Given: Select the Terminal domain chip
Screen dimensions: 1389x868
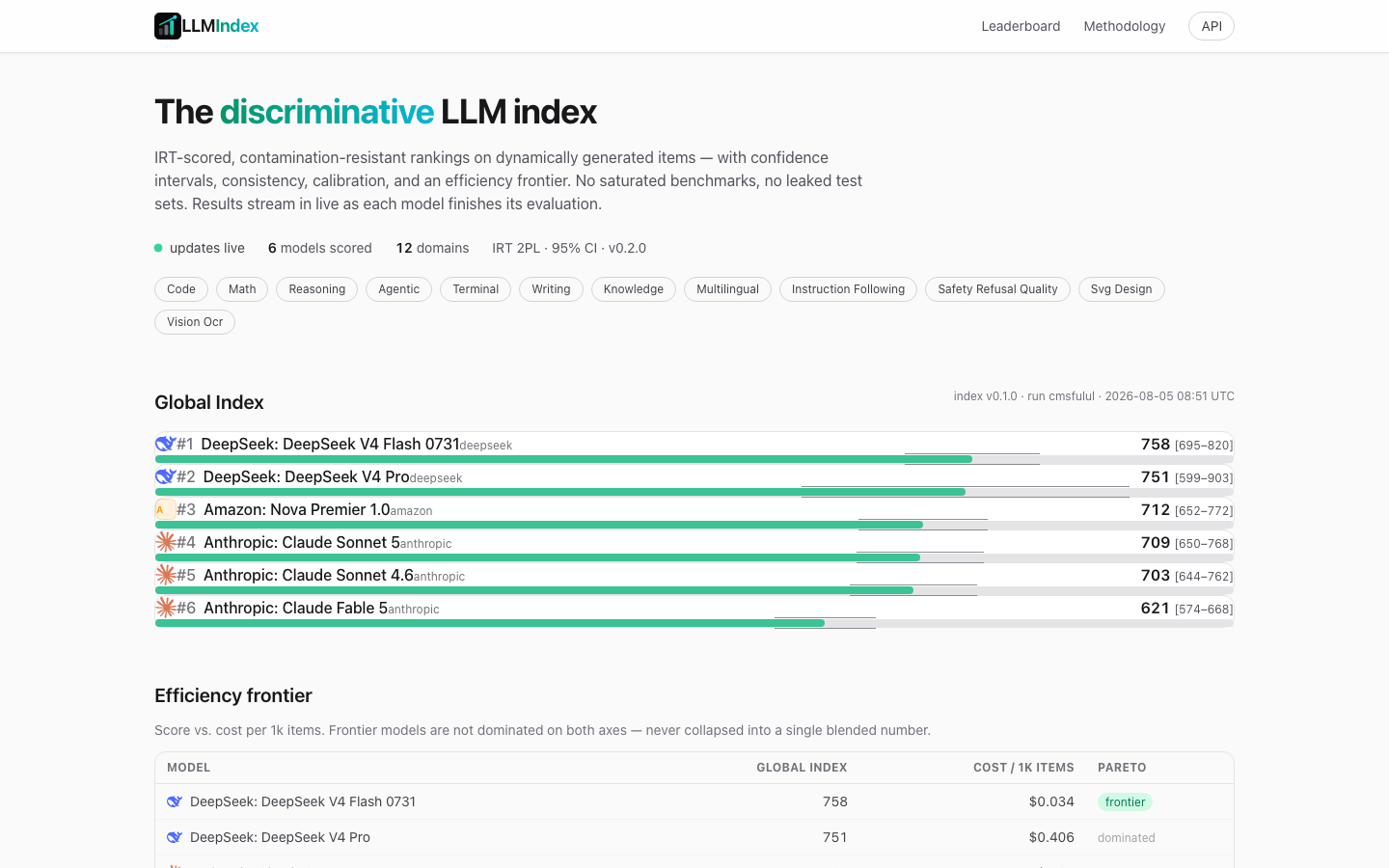Looking at the screenshot, I should click(x=476, y=289).
